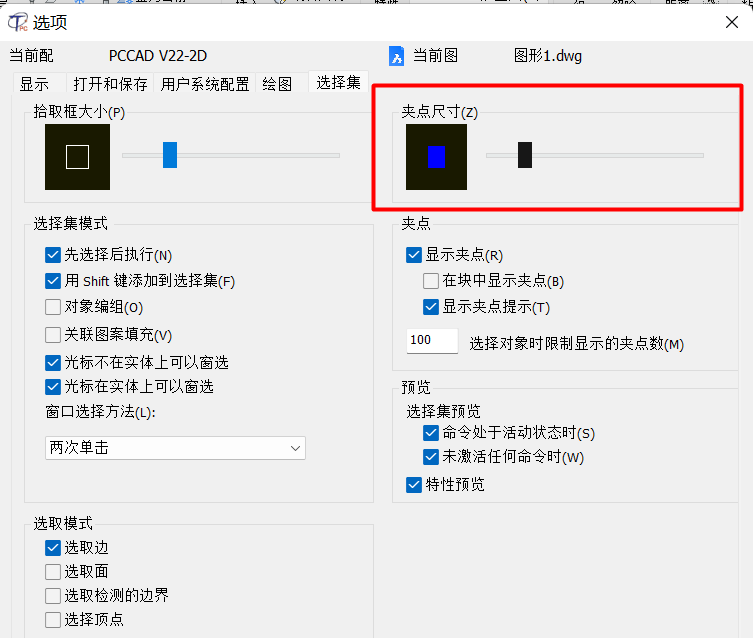Viewport: 753px width, 638px height.
Task: Check the 选取面 option
Action: click(x=53, y=572)
